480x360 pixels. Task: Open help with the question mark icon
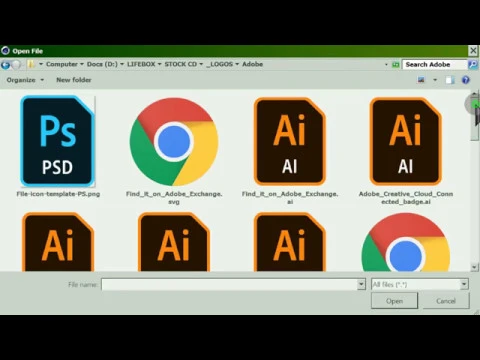pyautogui.click(x=466, y=80)
